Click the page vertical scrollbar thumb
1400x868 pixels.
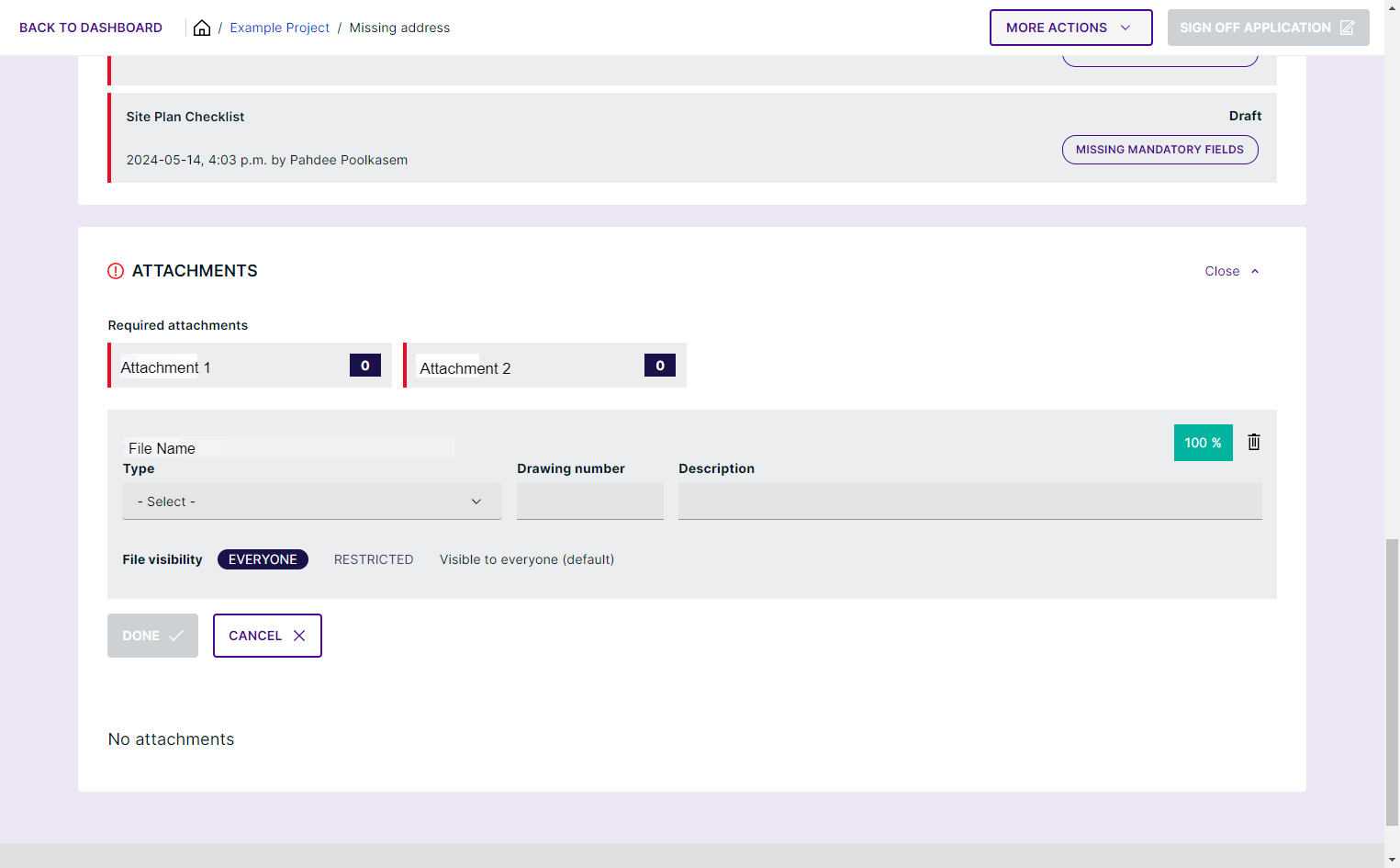[x=1392, y=682]
